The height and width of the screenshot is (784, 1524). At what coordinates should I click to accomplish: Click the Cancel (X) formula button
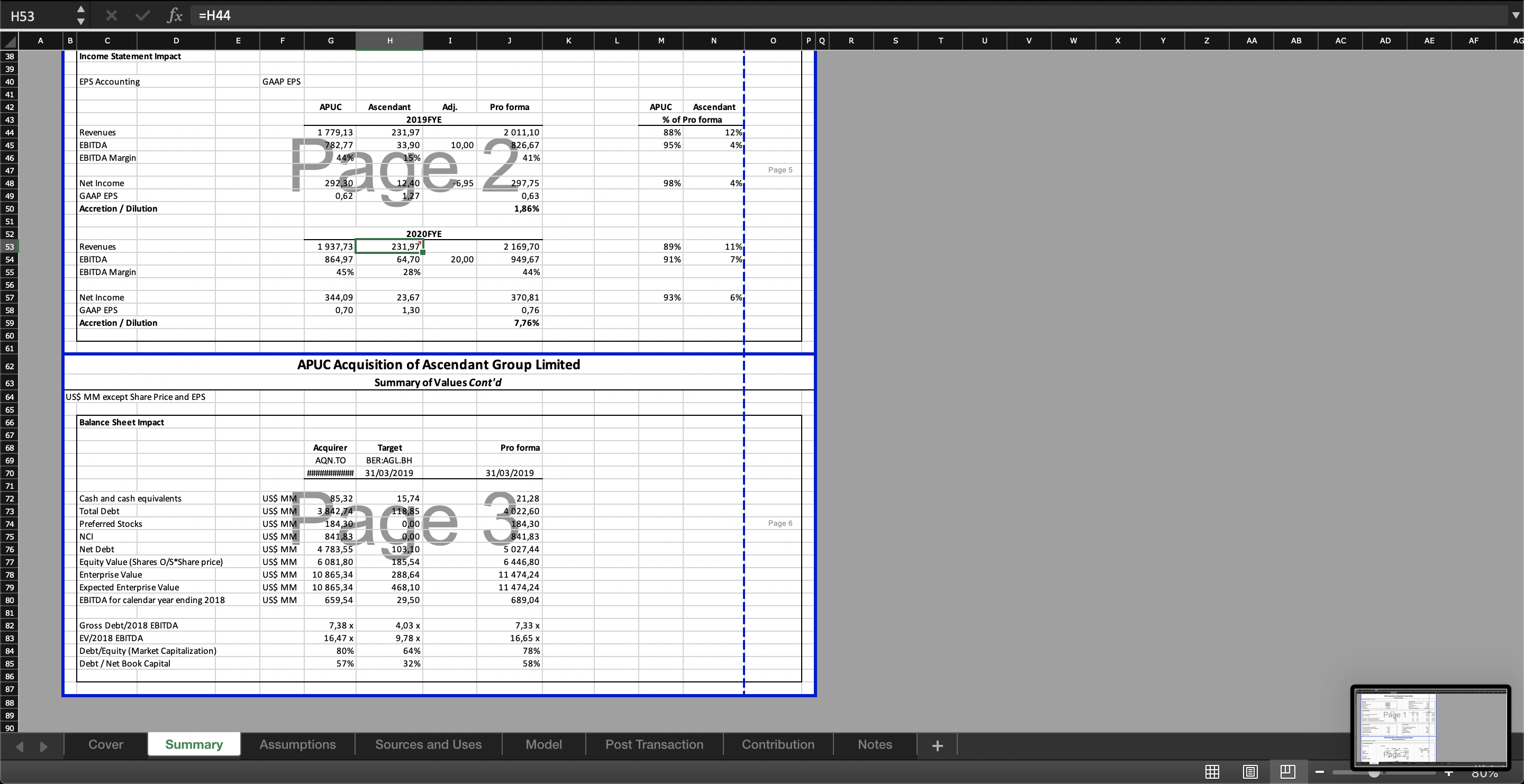(x=111, y=15)
